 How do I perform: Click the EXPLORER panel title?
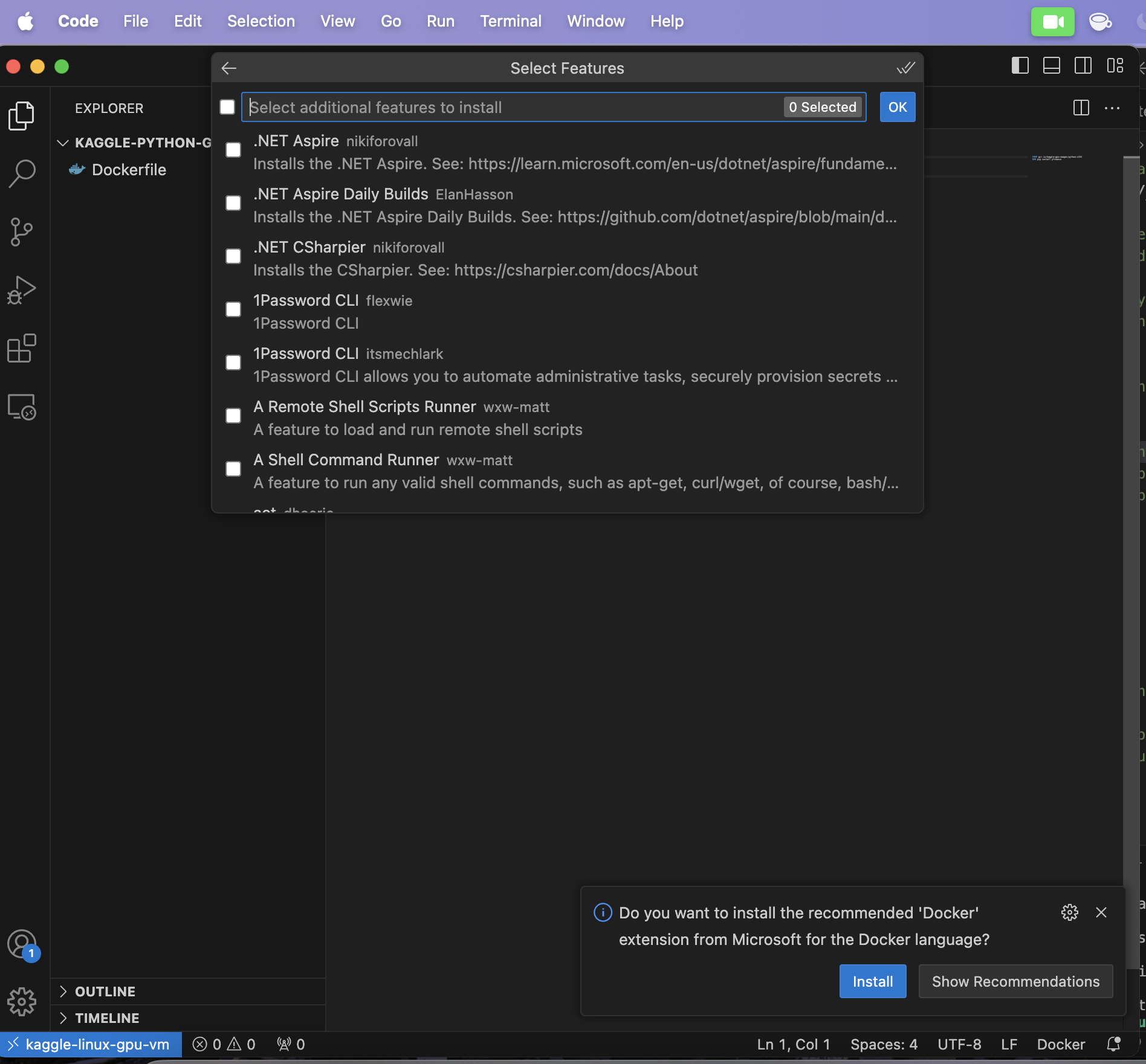click(x=109, y=108)
